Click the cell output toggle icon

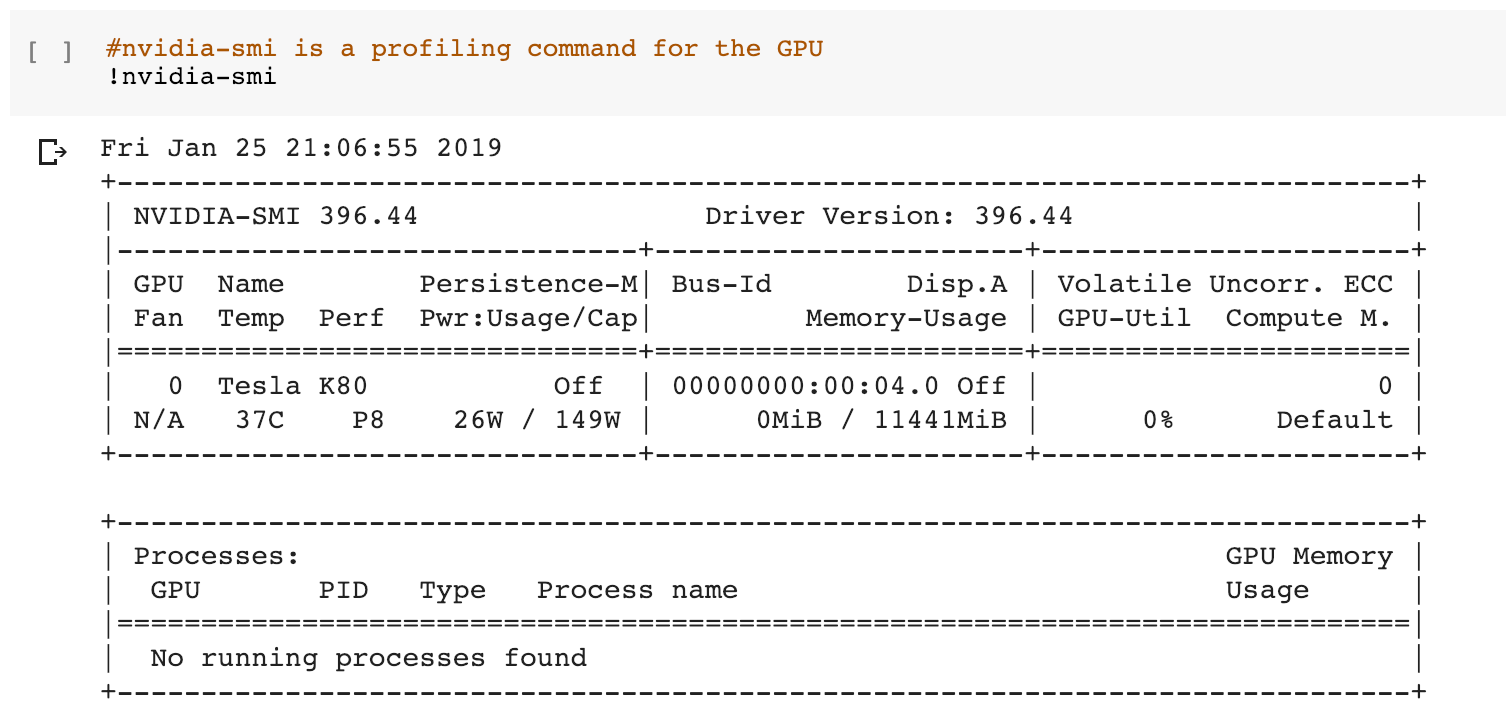point(52,152)
